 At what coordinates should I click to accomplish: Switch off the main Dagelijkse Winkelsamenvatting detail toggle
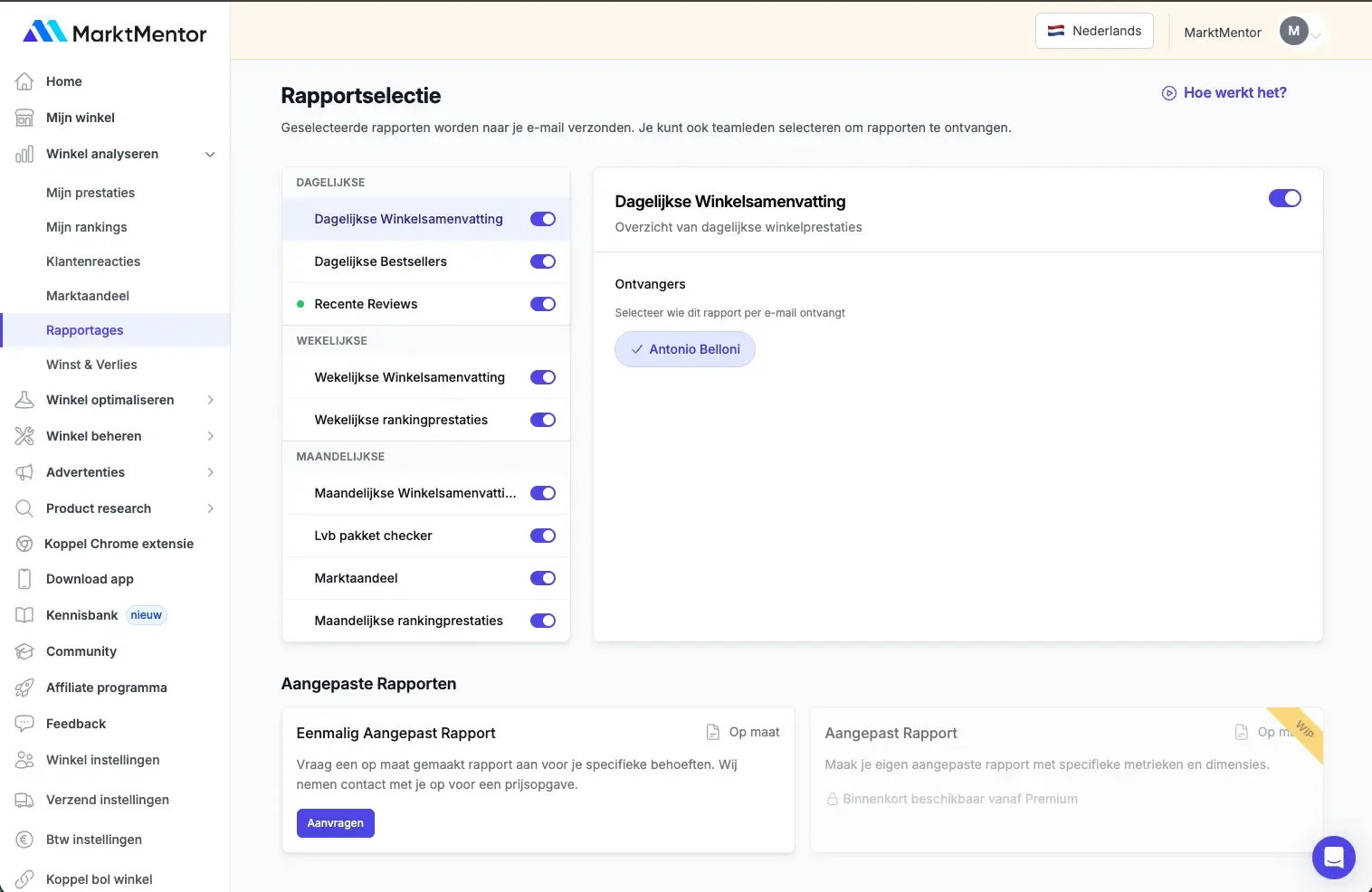[1285, 198]
